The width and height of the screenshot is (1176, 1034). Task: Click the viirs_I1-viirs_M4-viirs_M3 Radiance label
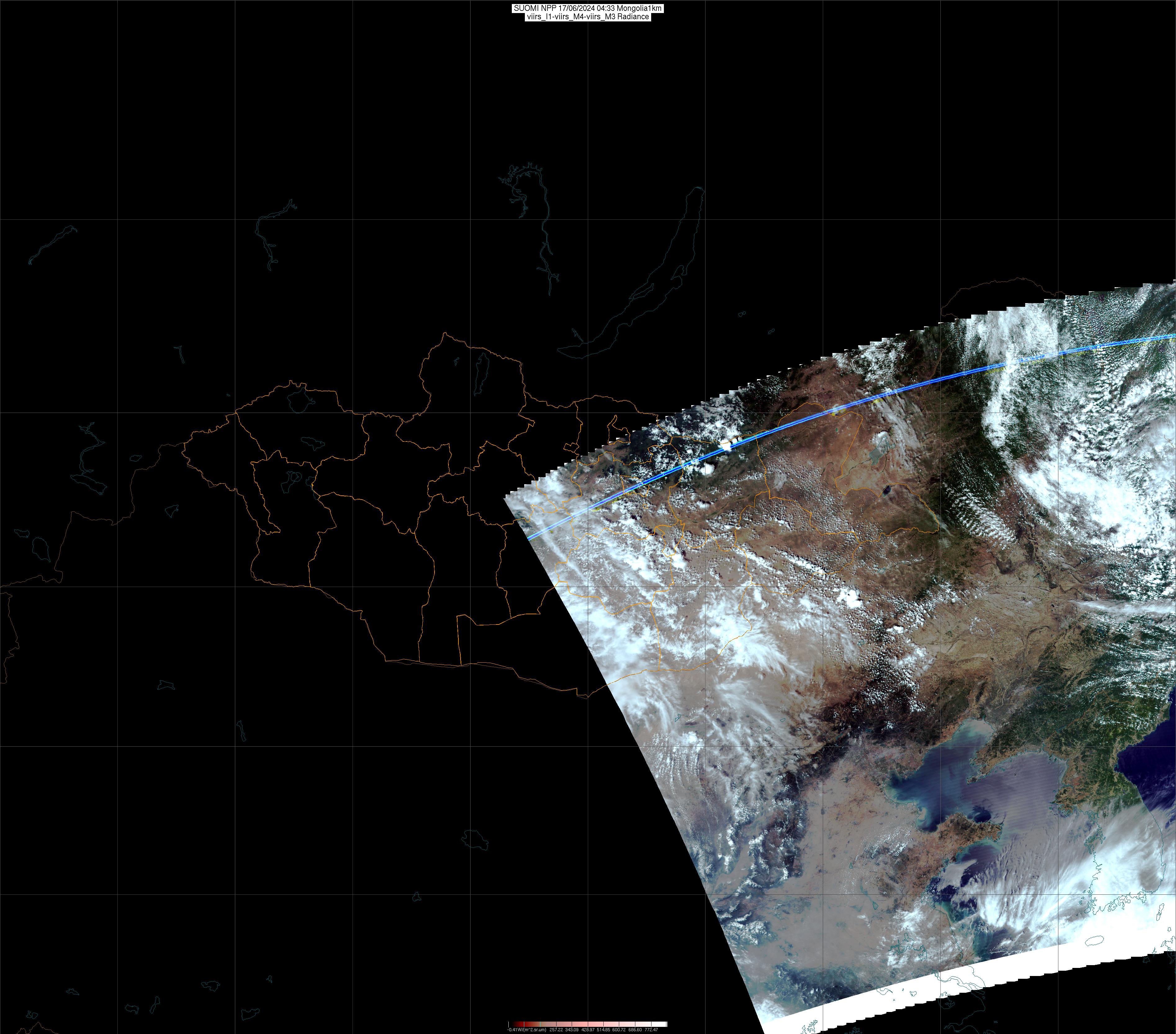click(588, 17)
